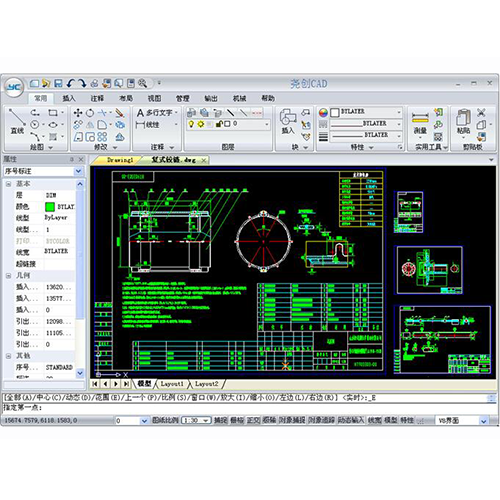Choose the Array tool in the modify panel

(x=102, y=137)
